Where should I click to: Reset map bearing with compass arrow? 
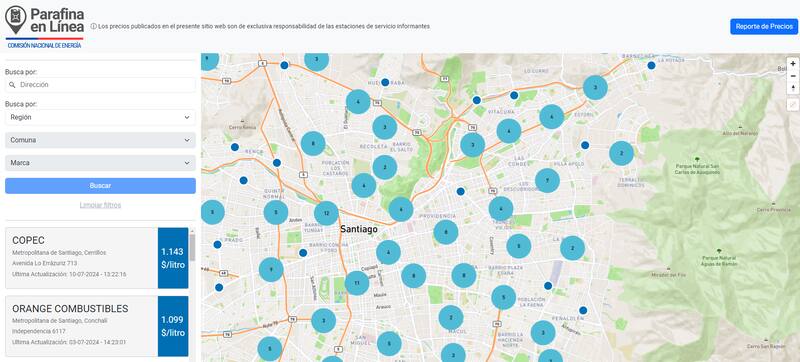pyautogui.click(x=793, y=88)
